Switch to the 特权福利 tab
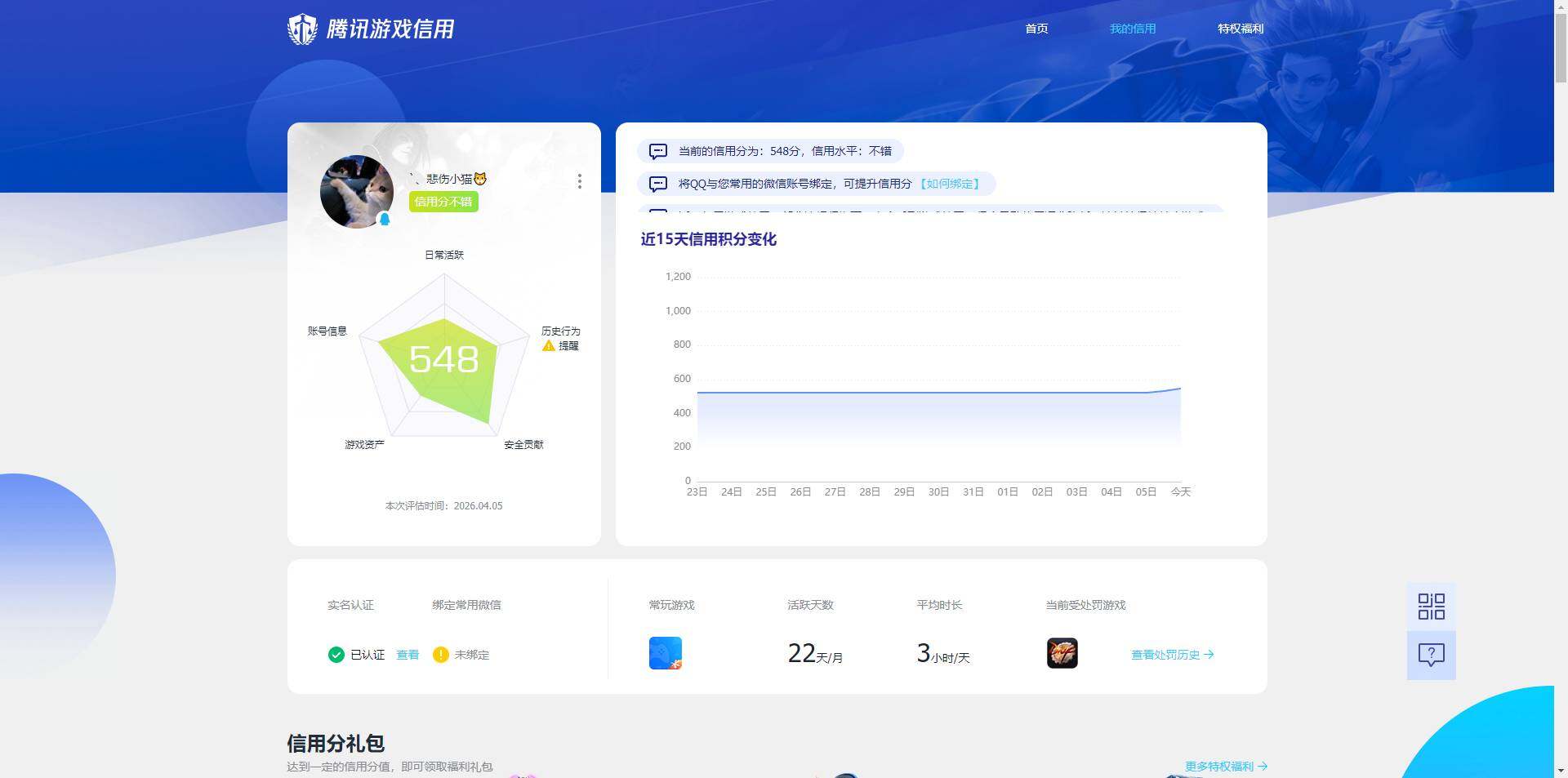 point(1240,28)
